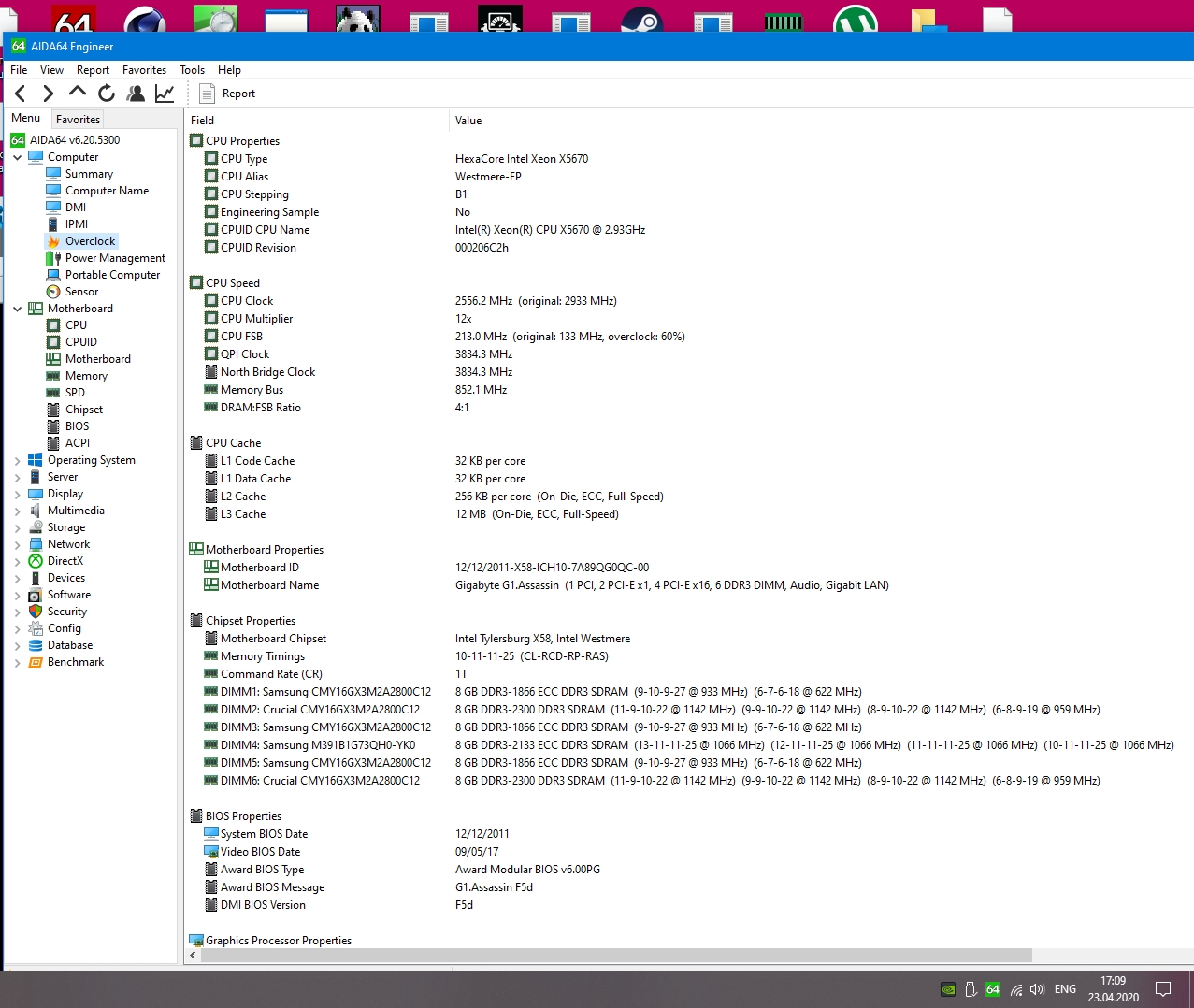The image size is (1194, 1008).
Task: Click the ACPI icon in tree
Action: pos(53,443)
